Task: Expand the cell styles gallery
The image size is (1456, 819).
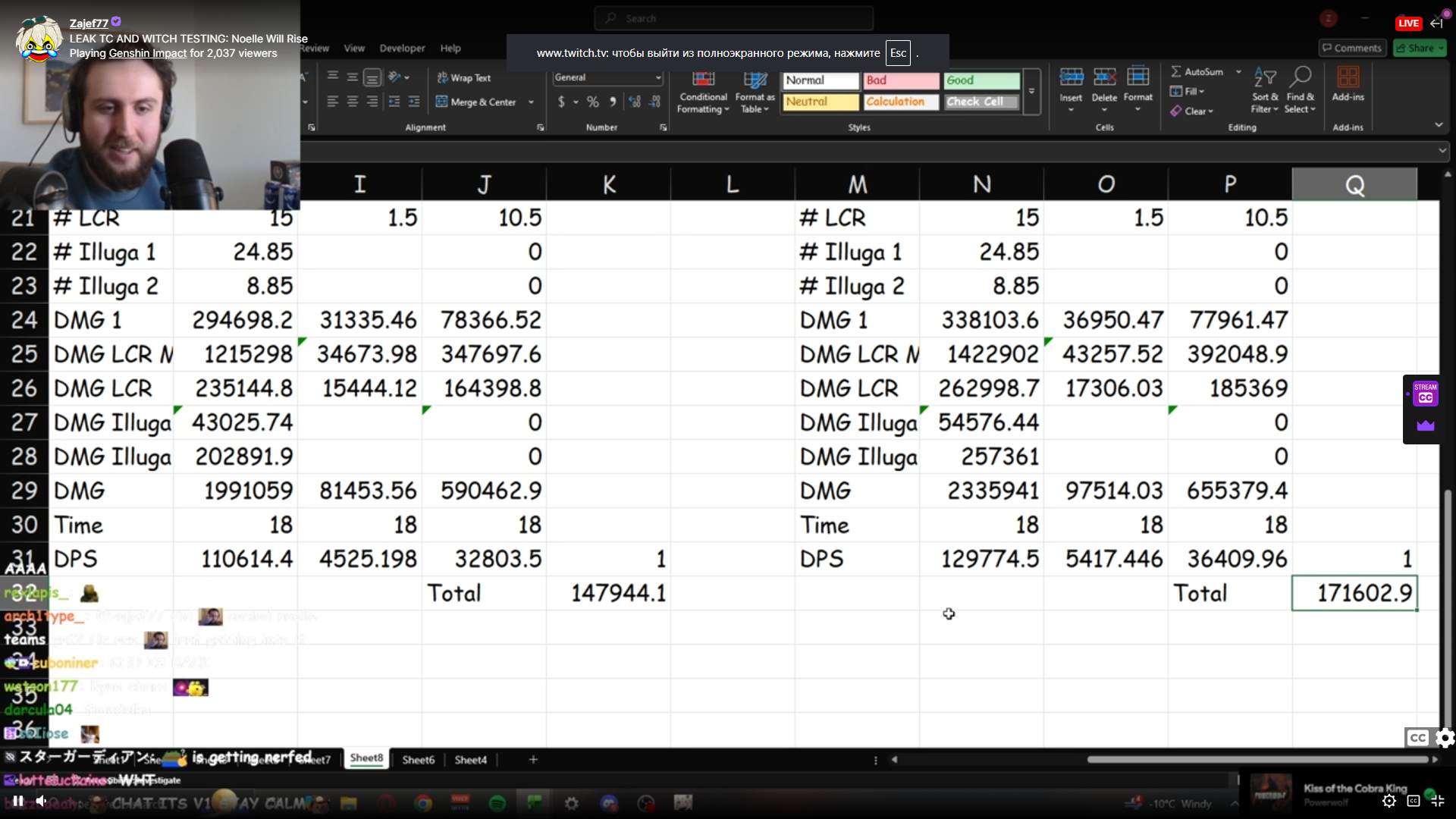Action: click(x=1031, y=91)
